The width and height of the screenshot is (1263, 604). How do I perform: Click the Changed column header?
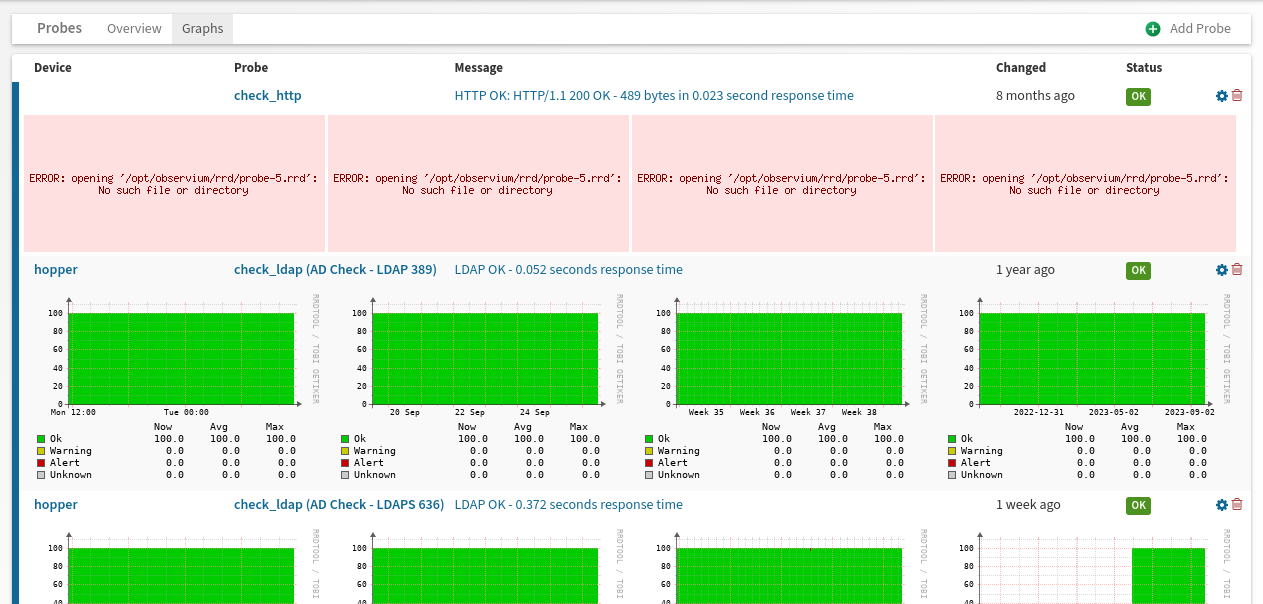tap(1021, 68)
